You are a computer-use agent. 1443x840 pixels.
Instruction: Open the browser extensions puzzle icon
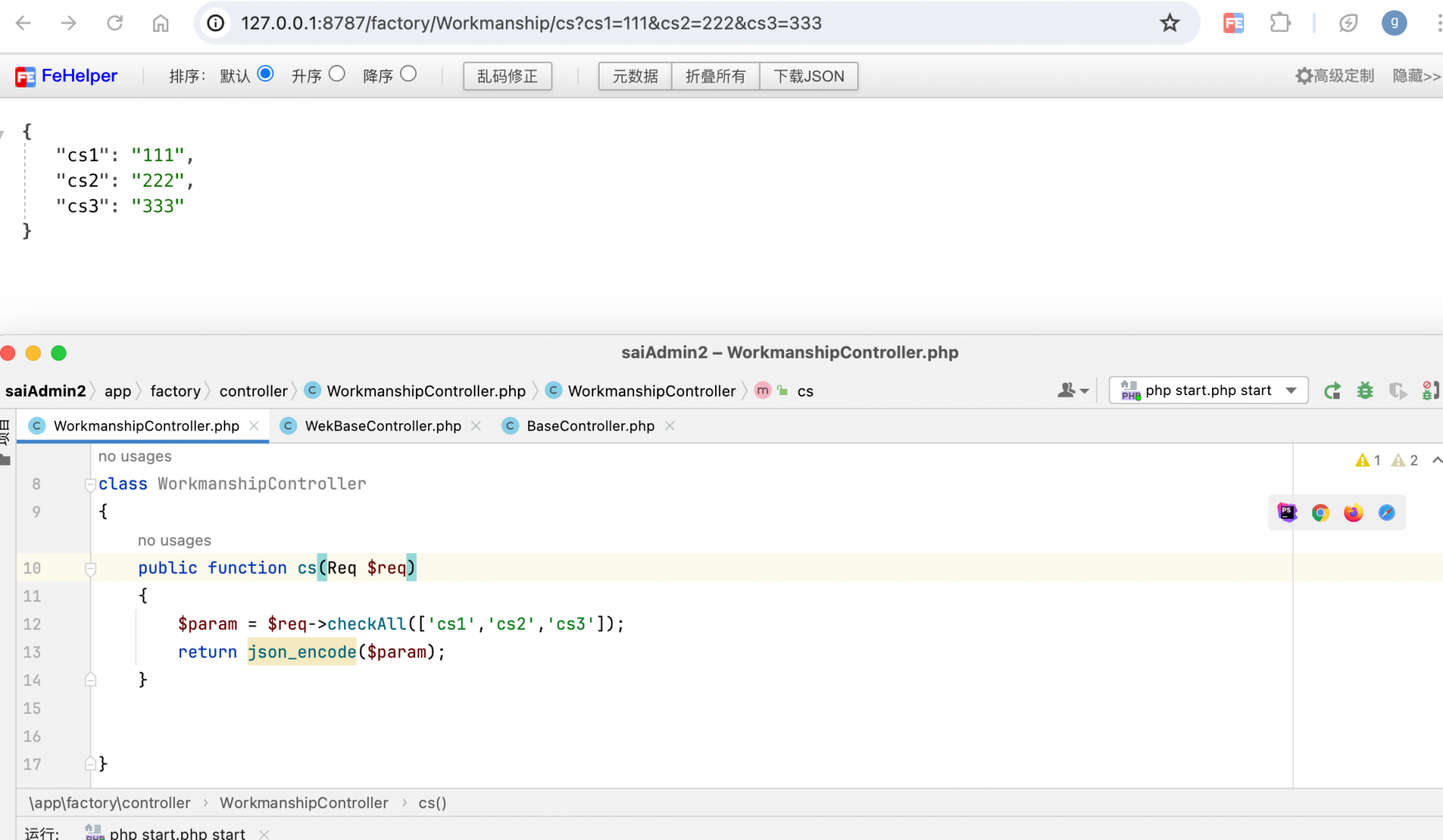[x=1280, y=23]
